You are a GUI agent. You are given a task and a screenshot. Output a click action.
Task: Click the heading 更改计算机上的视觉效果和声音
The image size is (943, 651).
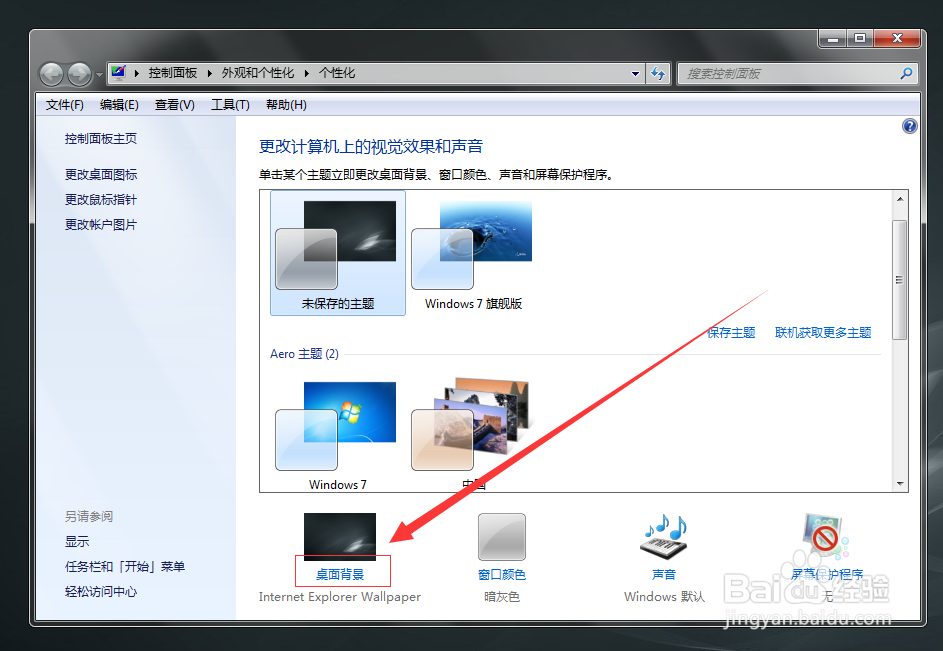point(370,146)
